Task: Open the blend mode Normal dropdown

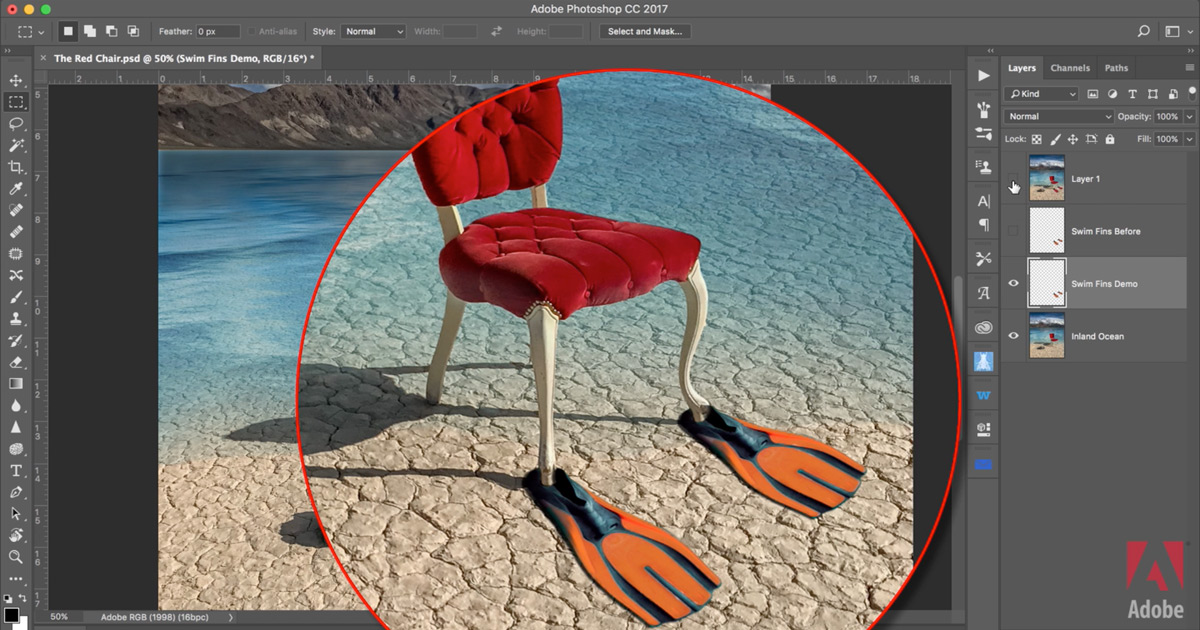Action: tap(1059, 116)
